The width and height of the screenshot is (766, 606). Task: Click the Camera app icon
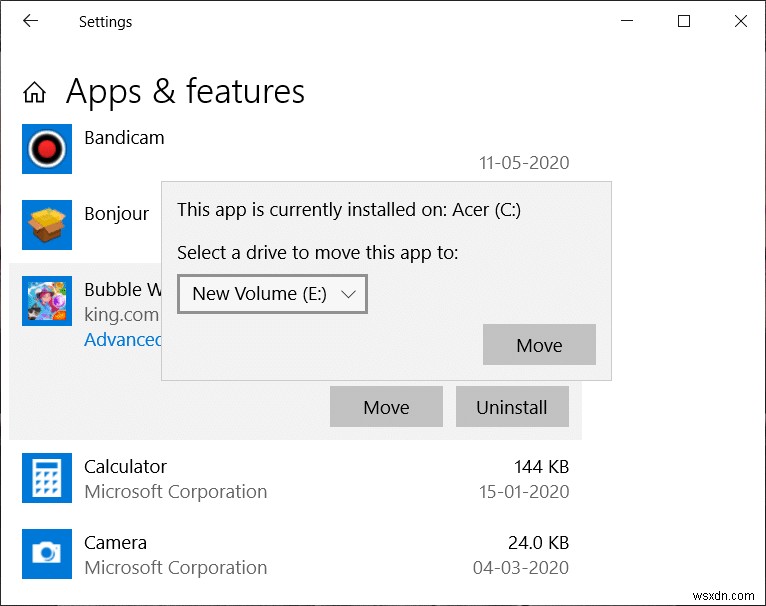click(x=47, y=554)
